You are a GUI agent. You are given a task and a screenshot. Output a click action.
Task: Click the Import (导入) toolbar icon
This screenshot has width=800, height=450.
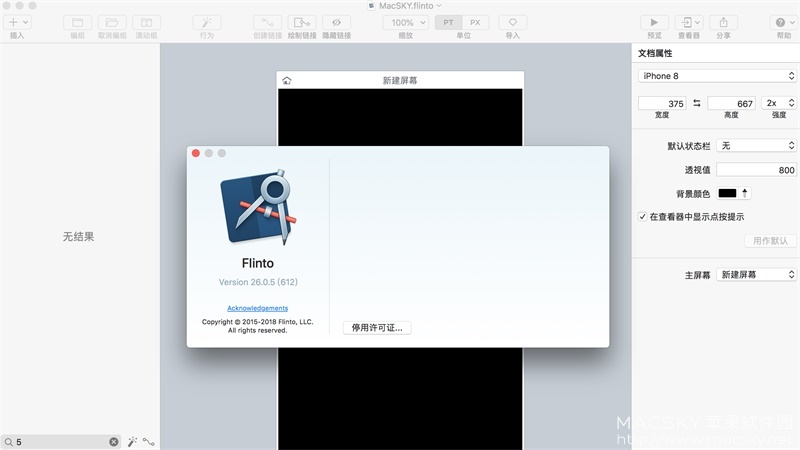click(x=513, y=22)
